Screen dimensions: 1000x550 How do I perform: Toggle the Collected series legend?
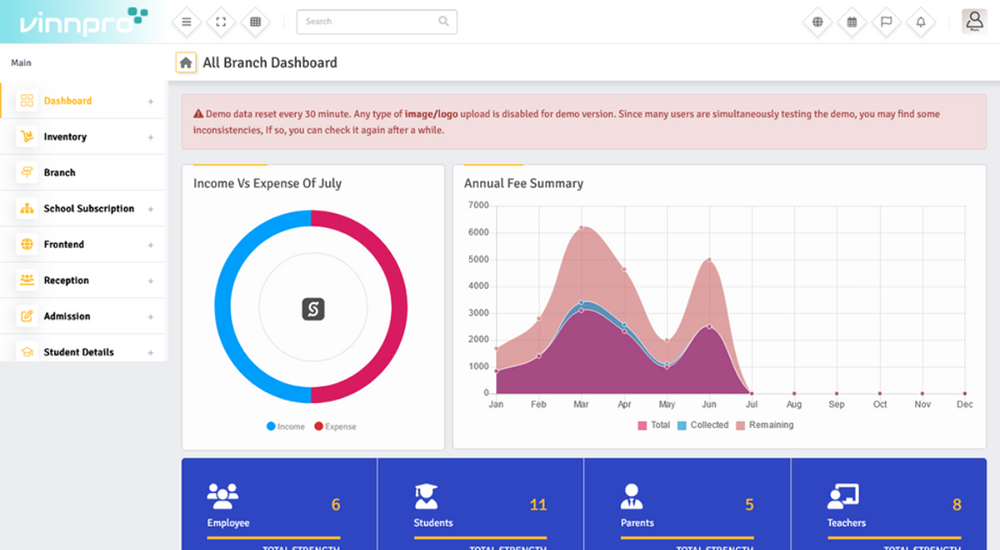point(702,425)
